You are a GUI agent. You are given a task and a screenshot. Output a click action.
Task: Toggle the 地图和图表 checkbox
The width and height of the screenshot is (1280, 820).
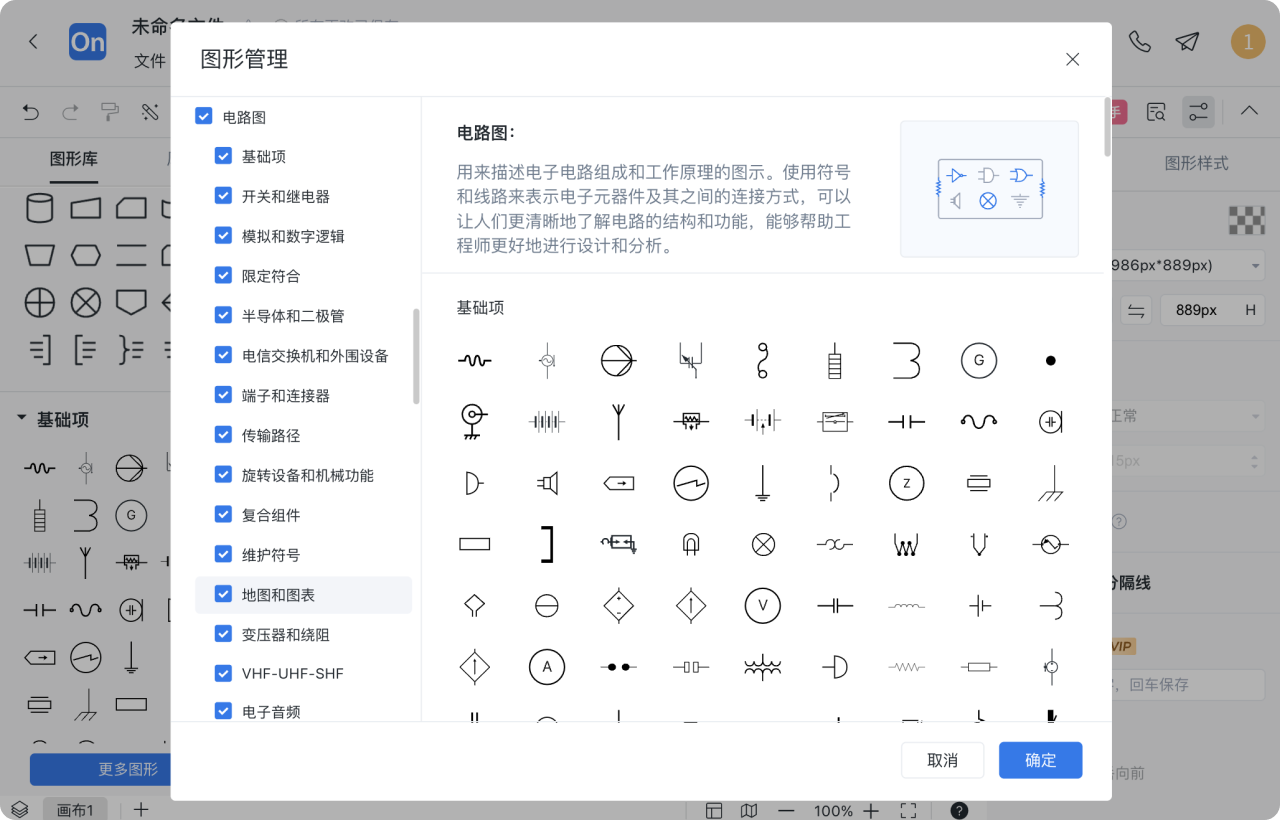tap(223, 593)
